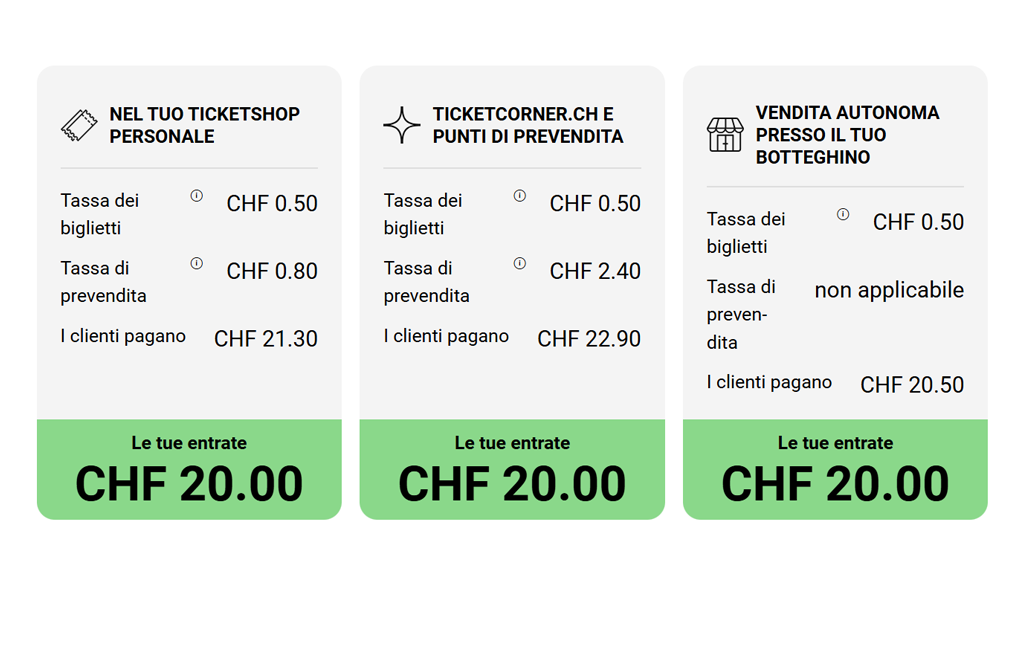Show info for Ticketcorner Tassa dei biglietti
This screenshot has width=1024, height=658.
[x=520, y=196]
